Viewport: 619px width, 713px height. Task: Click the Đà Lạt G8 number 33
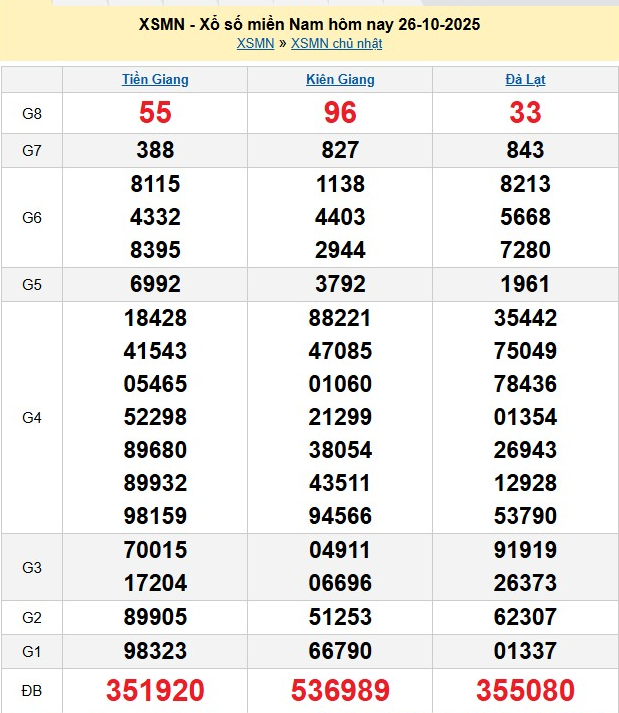click(525, 113)
